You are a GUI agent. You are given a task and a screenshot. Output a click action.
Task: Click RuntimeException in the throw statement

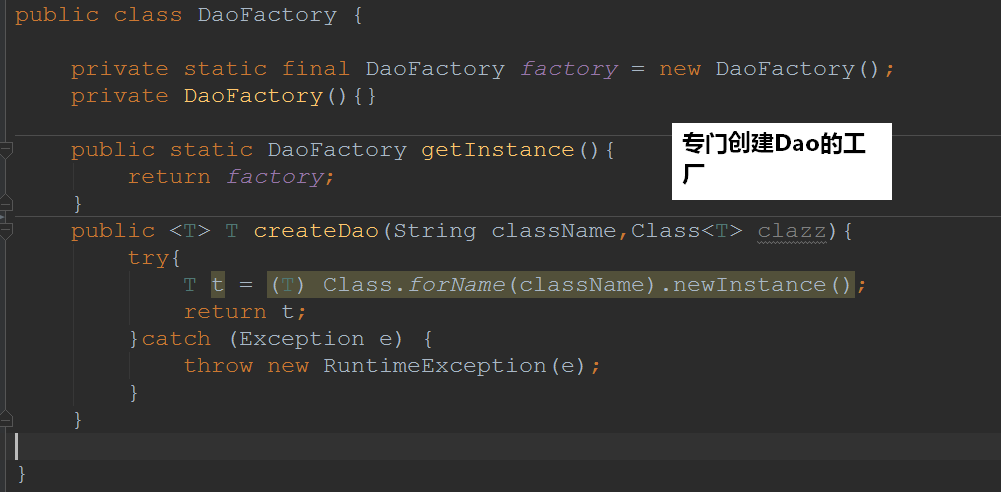pyautogui.click(x=434, y=366)
